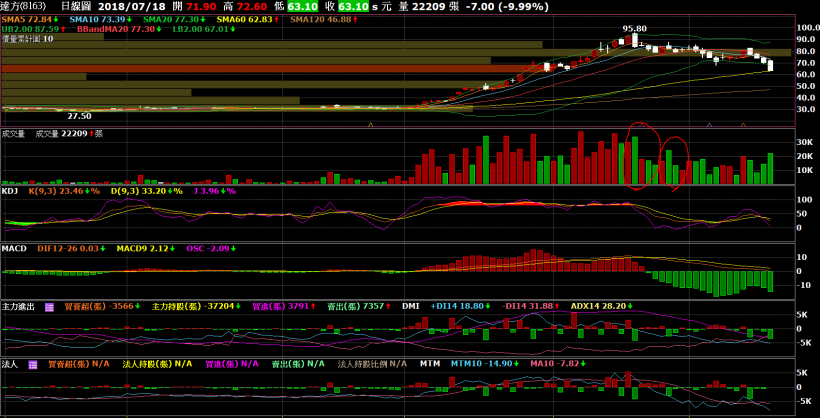Click the DMI indicator title
This screenshot has width=820, height=418.
pos(411,307)
